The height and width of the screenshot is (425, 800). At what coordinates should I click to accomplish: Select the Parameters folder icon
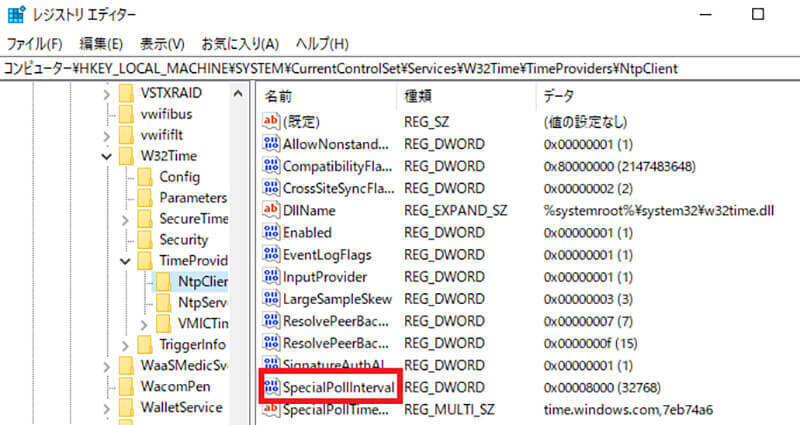pos(145,198)
